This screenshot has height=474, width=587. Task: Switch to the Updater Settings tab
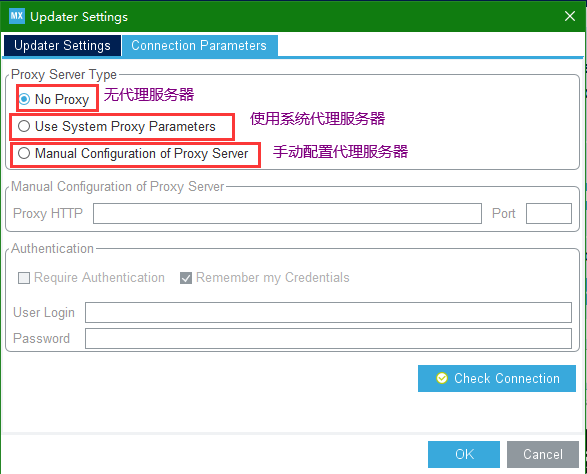pos(62,46)
